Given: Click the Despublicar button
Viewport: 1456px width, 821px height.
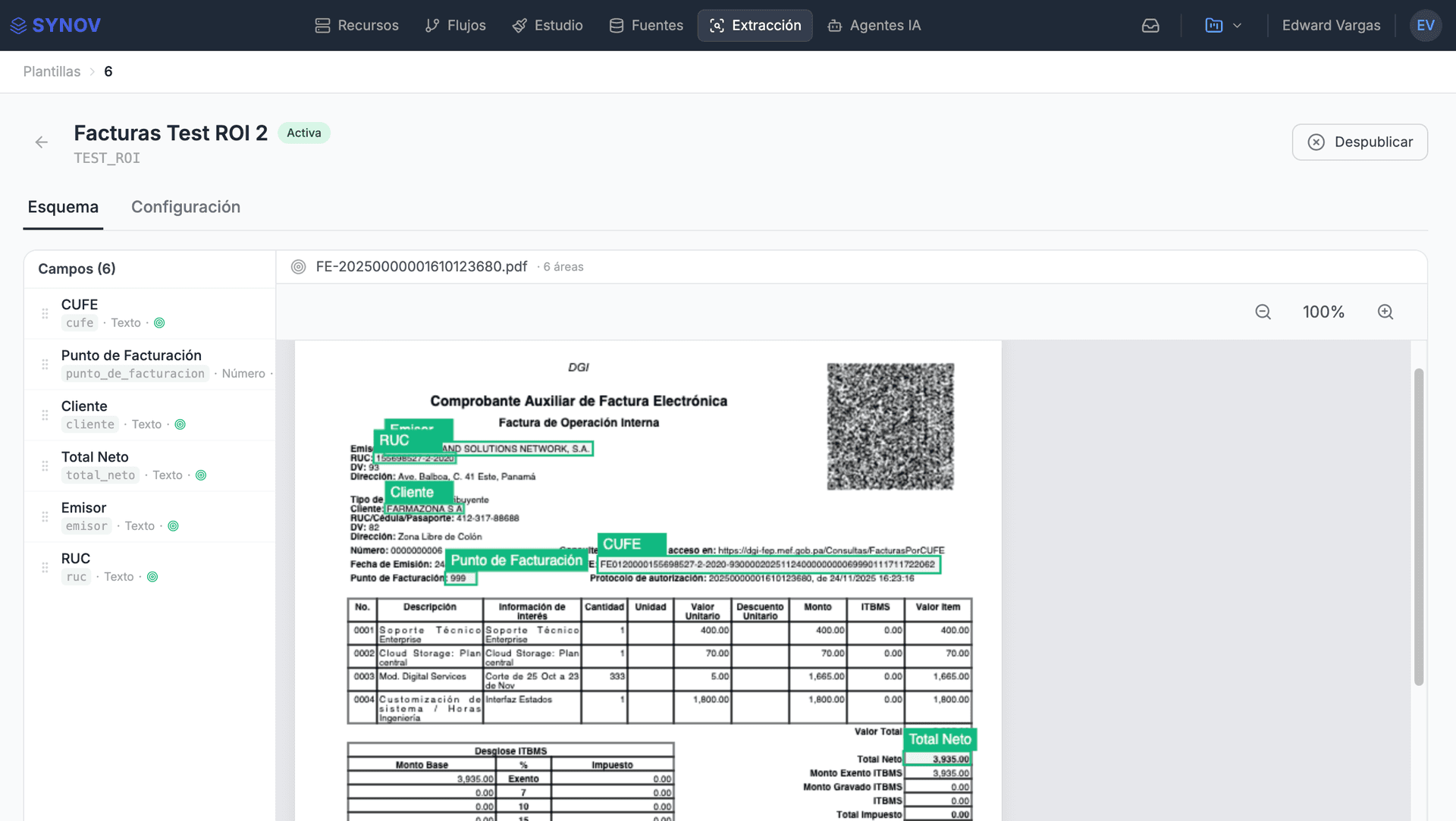Looking at the screenshot, I should (1360, 142).
